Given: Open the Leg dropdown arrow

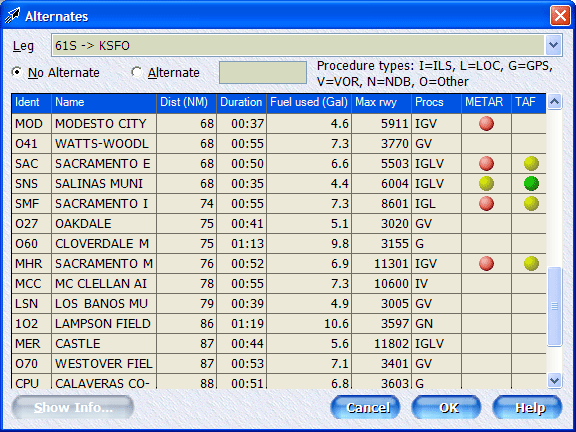Looking at the screenshot, I should pyautogui.click(x=553, y=46).
